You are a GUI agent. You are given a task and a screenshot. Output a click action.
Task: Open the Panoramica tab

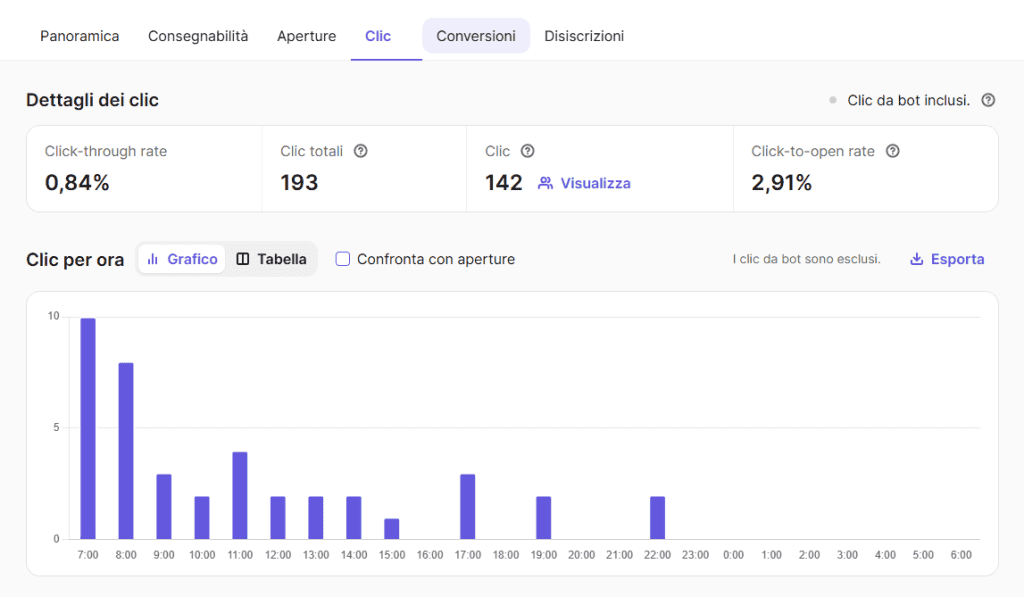[80, 36]
